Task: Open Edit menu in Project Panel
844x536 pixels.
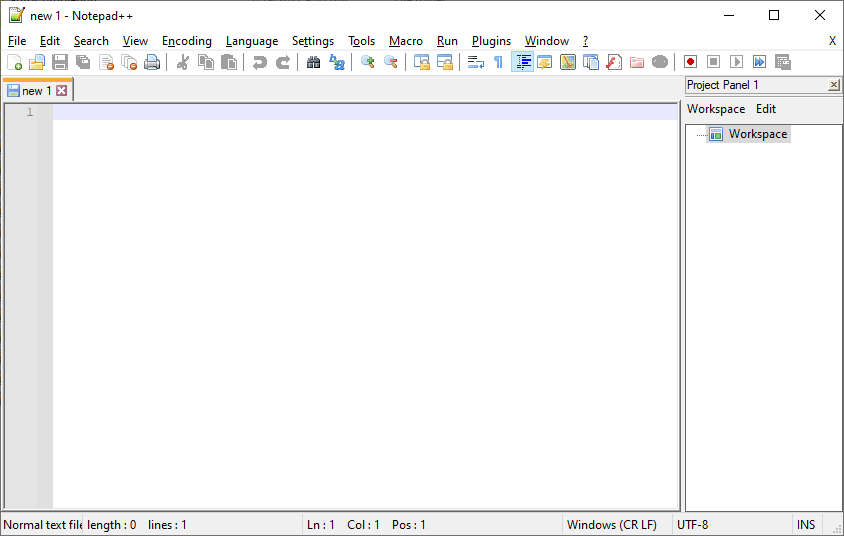Action: pyautogui.click(x=765, y=109)
